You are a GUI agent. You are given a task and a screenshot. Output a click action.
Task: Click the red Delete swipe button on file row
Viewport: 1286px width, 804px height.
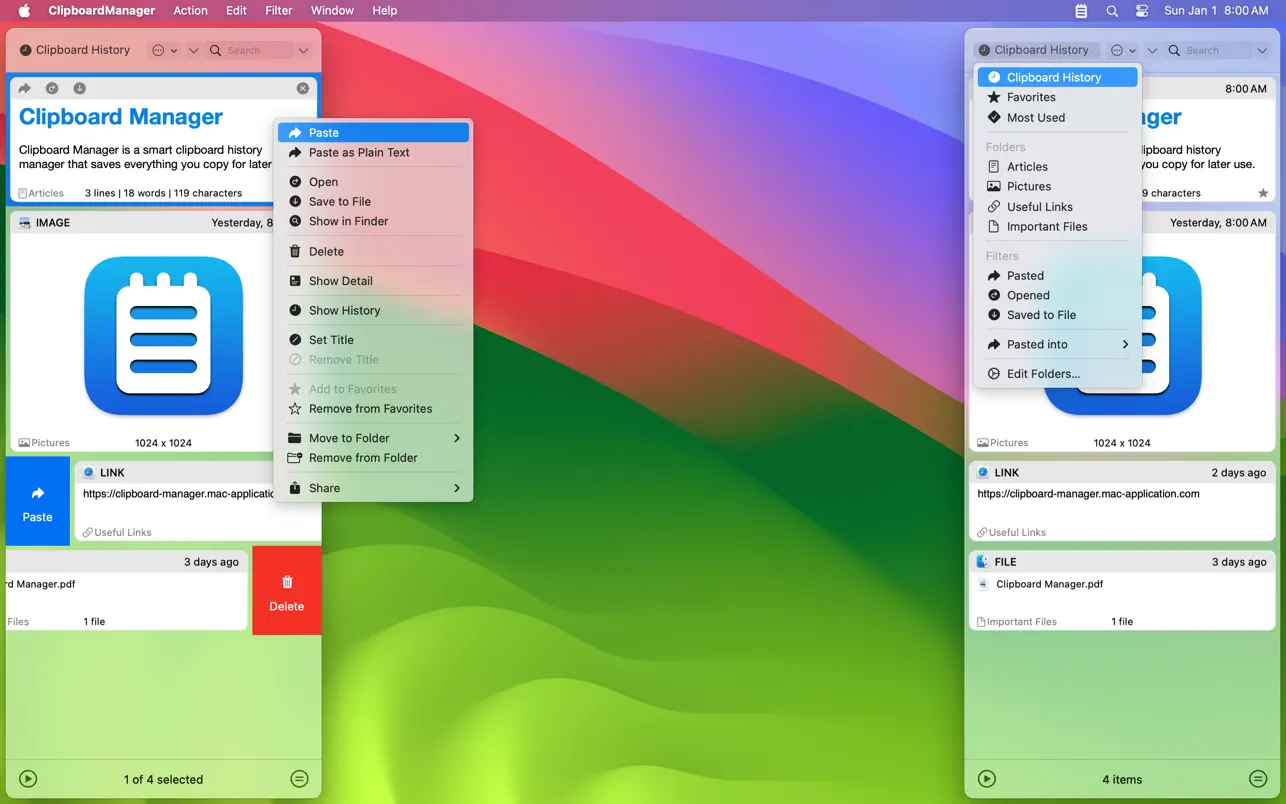point(287,590)
